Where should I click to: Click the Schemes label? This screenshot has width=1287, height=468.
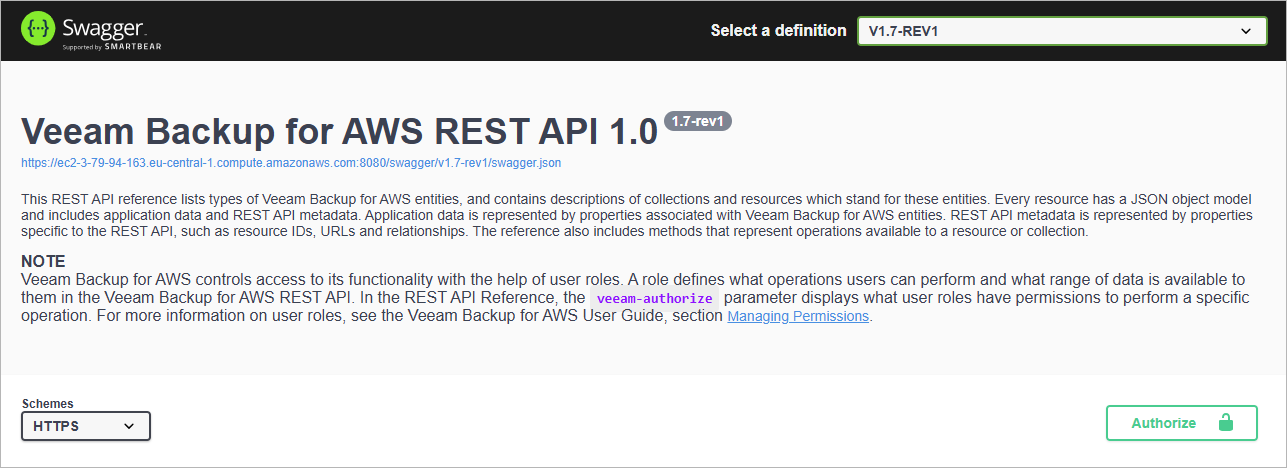point(47,404)
